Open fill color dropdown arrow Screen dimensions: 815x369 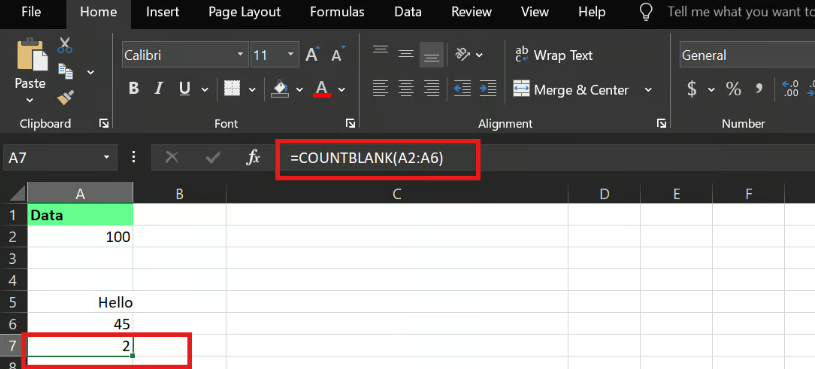tap(299, 89)
